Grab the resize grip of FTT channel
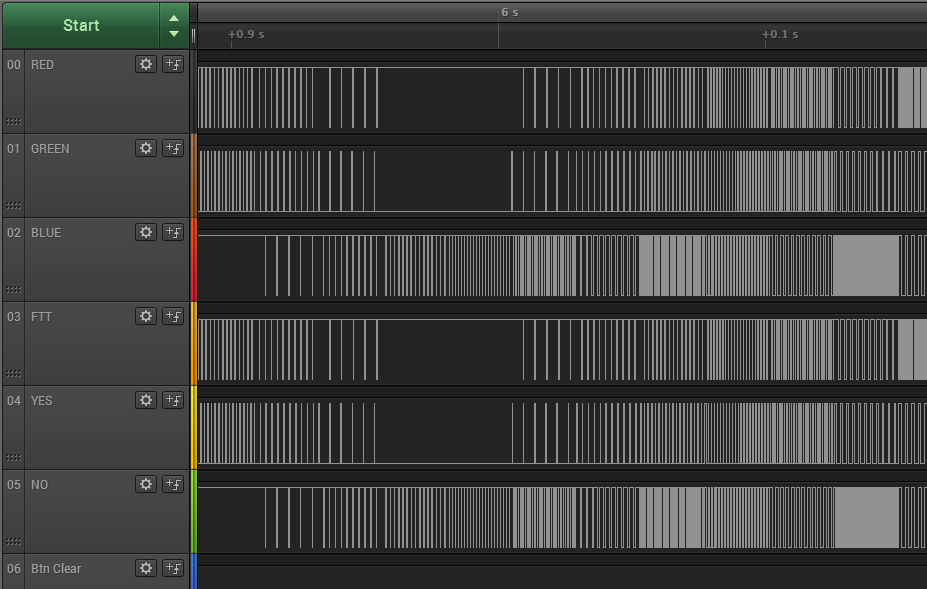Screen dimensions: 927x589 pyautogui.click(x=14, y=374)
